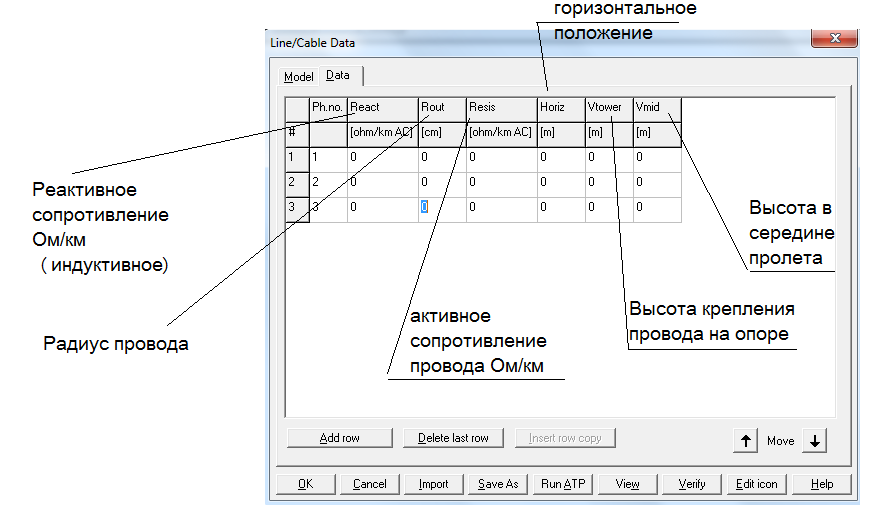Select the Ph.no. cell in row 1
Viewport: 879px width, 517px height.
pos(329,160)
